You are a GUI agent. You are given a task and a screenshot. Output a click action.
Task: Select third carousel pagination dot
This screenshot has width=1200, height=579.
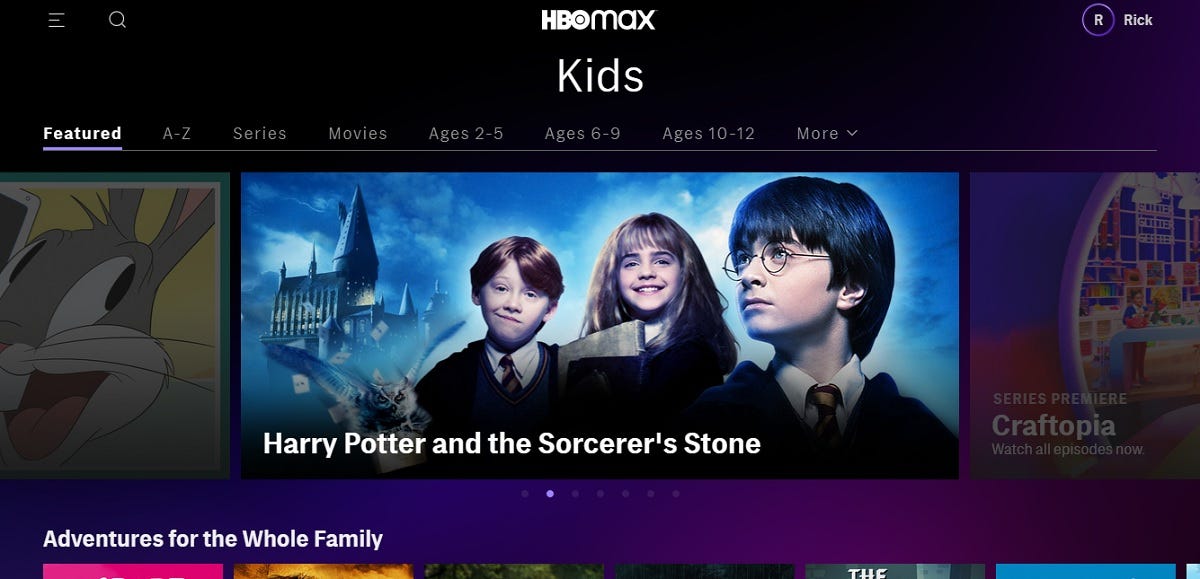coord(575,493)
